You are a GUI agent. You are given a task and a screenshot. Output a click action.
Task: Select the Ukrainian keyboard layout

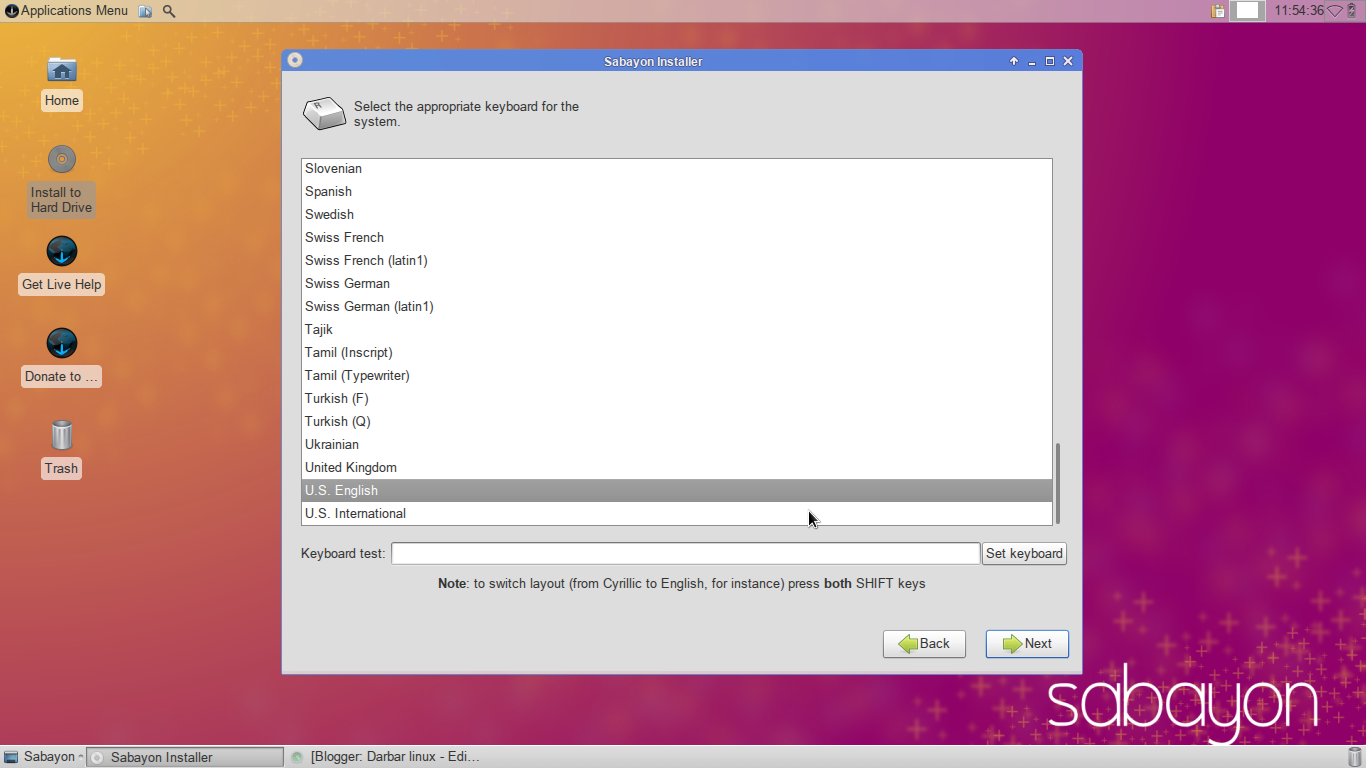332,444
